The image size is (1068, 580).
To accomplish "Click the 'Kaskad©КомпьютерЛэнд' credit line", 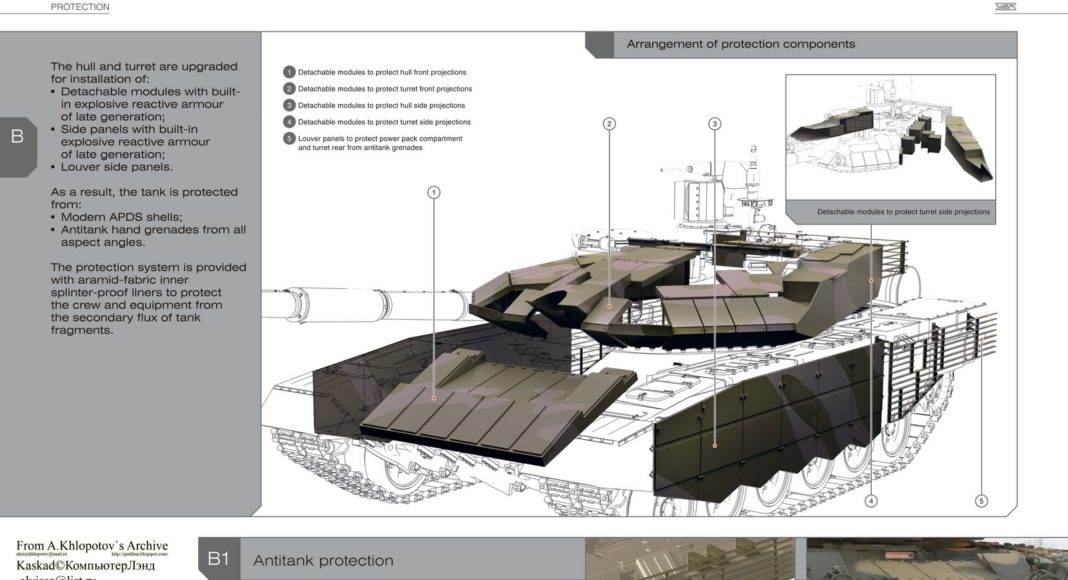I will click(86, 566).
